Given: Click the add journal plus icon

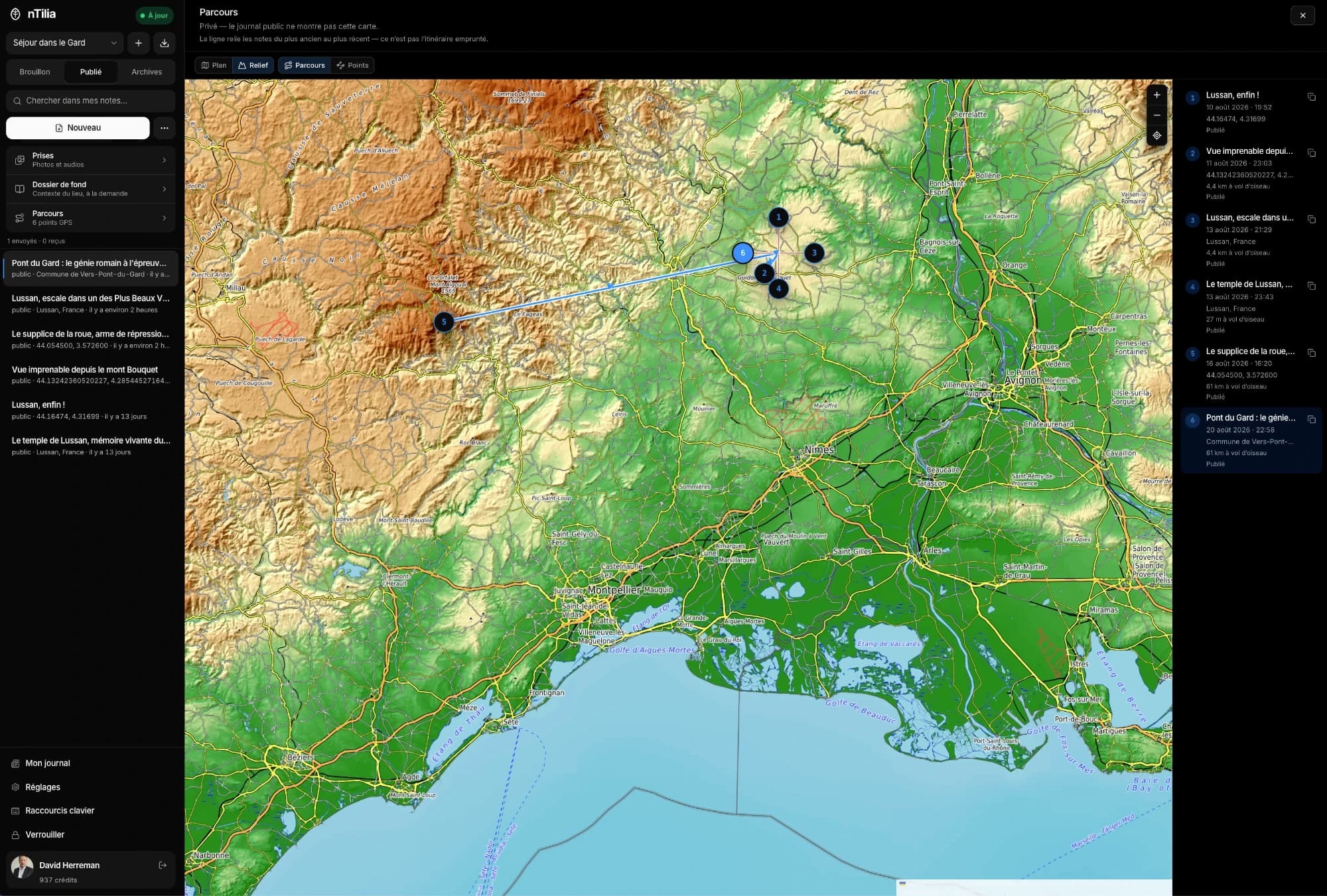Looking at the screenshot, I should pos(138,43).
